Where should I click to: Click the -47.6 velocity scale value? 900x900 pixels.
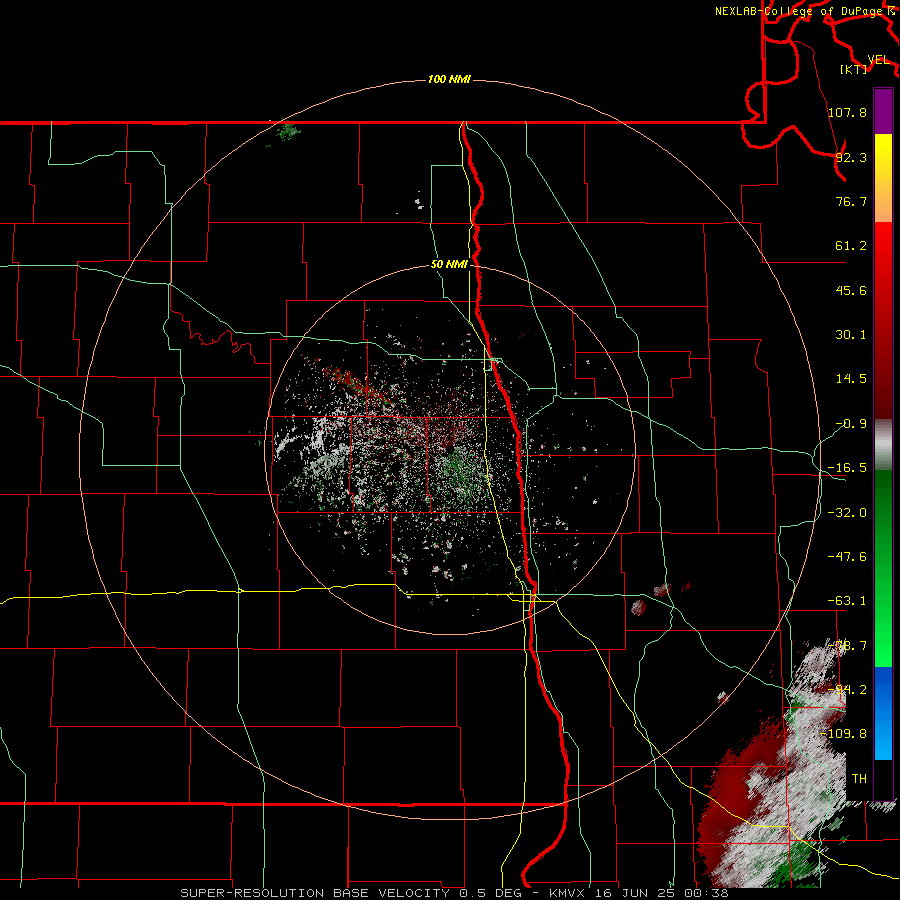847,557
